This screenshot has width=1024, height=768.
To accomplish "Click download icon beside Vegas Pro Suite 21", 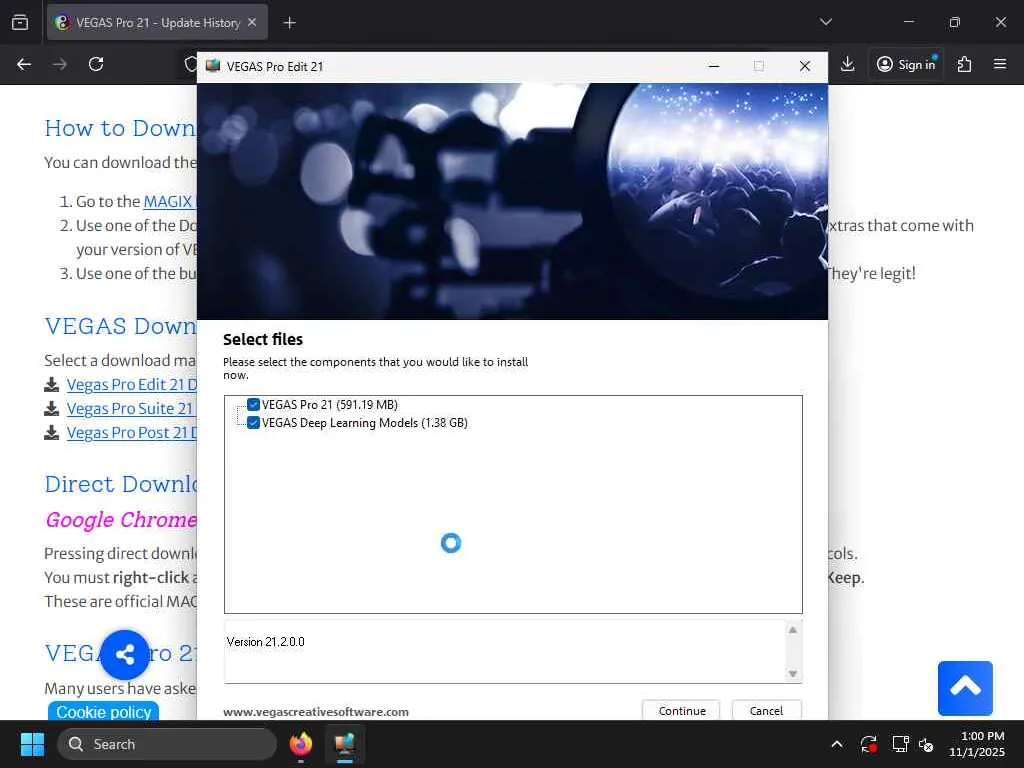I will point(52,408).
